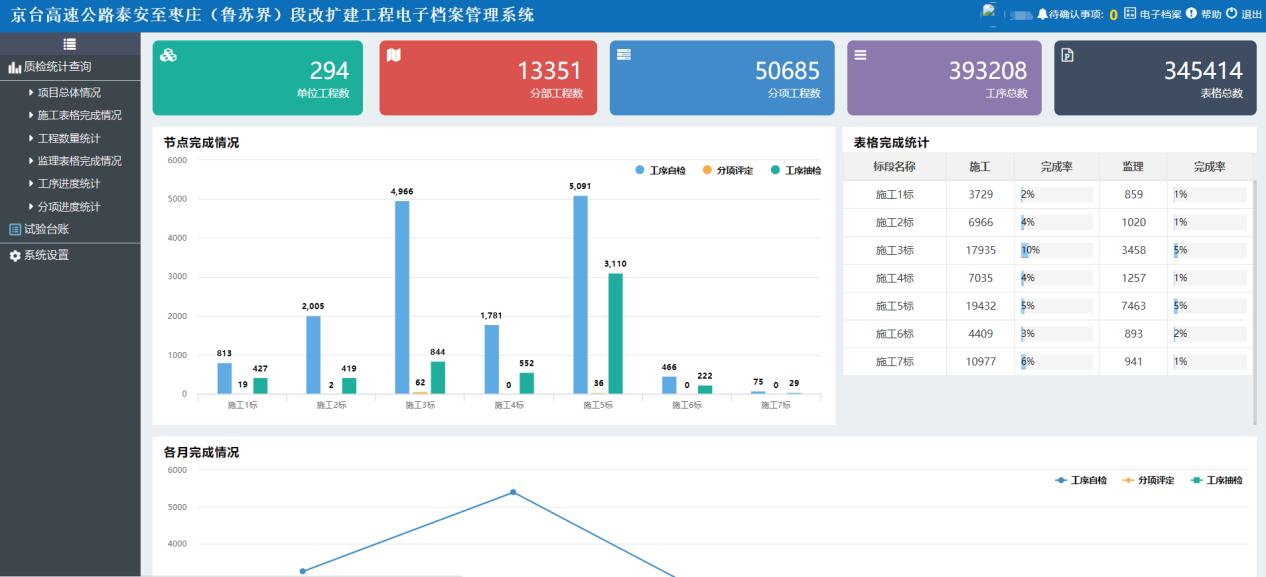Click the bell notification icon
Viewport: 1266px width, 577px height.
pyautogui.click(x=1042, y=14)
